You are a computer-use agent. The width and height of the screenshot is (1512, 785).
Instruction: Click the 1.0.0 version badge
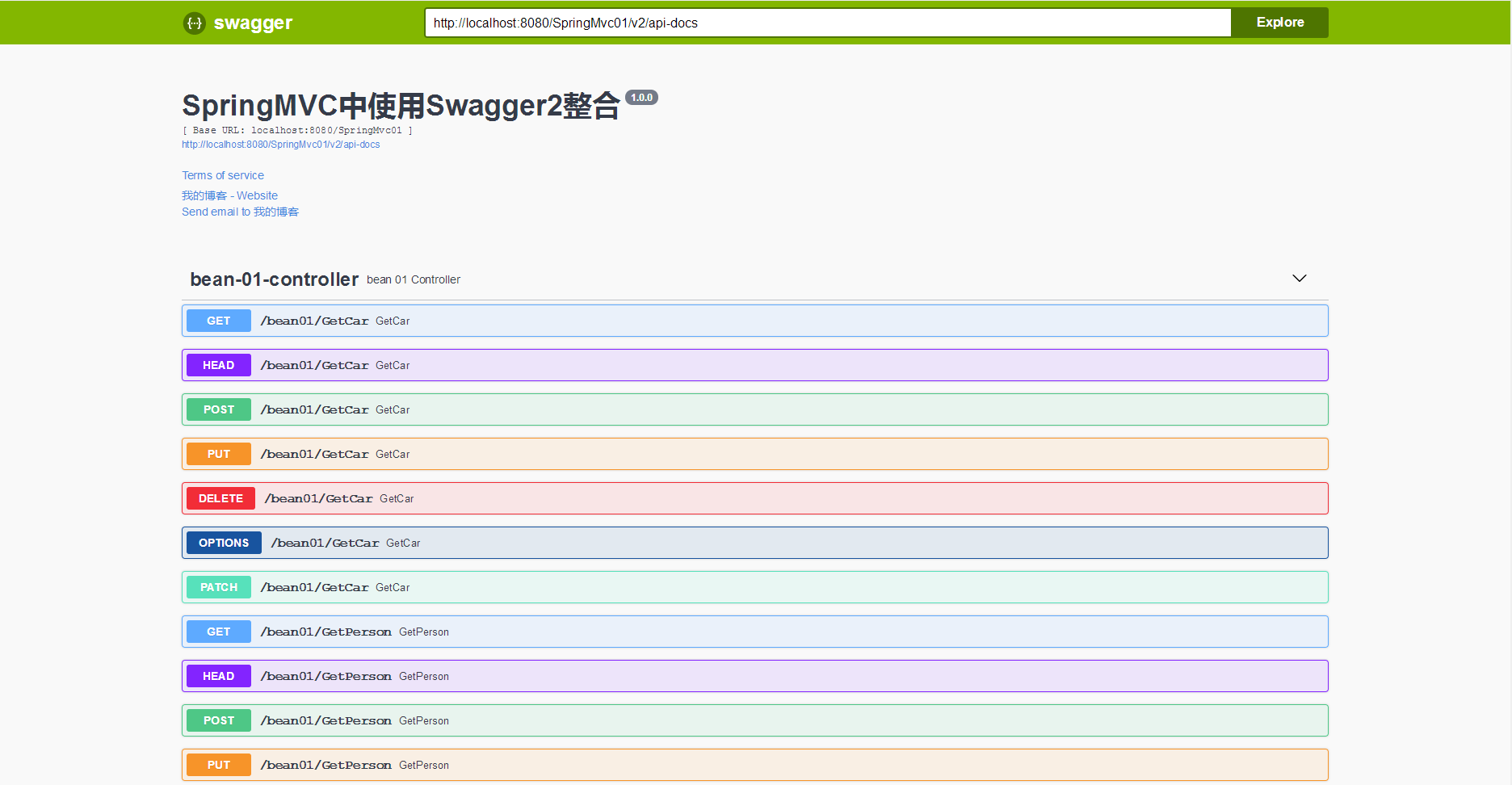tap(642, 98)
